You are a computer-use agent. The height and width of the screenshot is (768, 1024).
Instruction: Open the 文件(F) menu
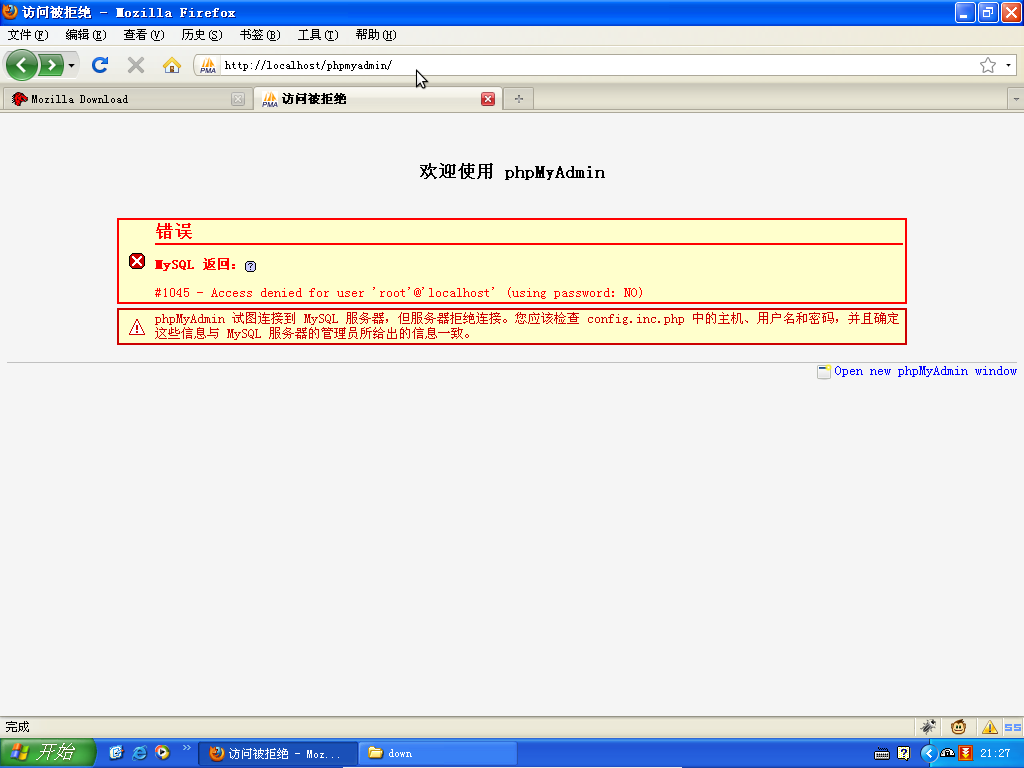coord(28,35)
